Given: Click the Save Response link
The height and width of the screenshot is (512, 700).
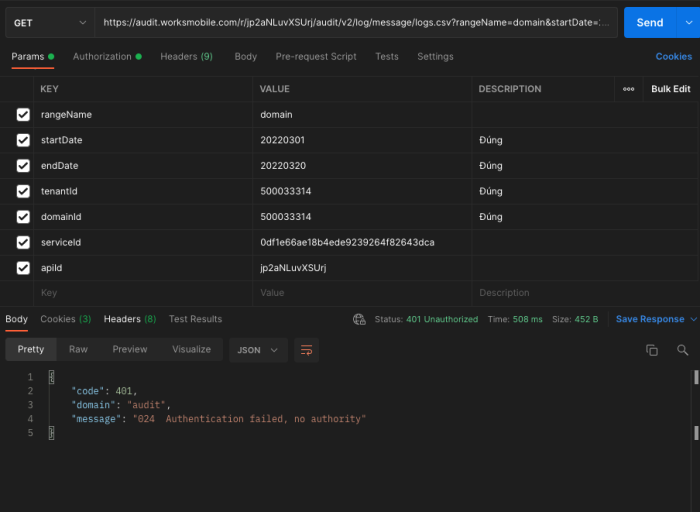Looking at the screenshot, I should (x=650, y=319).
